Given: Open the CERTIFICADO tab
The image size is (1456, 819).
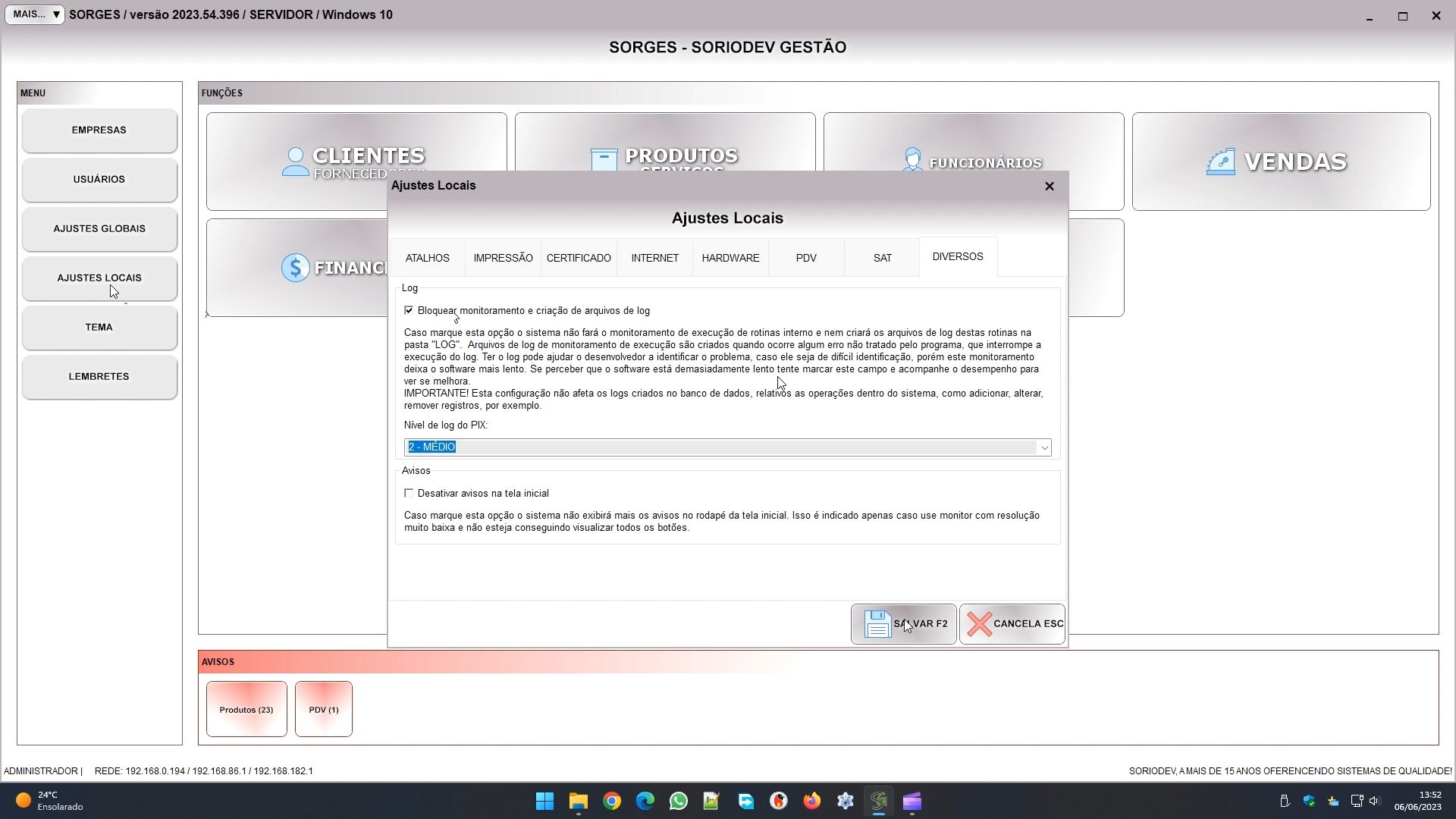Looking at the screenshot, I should point(579,258).
